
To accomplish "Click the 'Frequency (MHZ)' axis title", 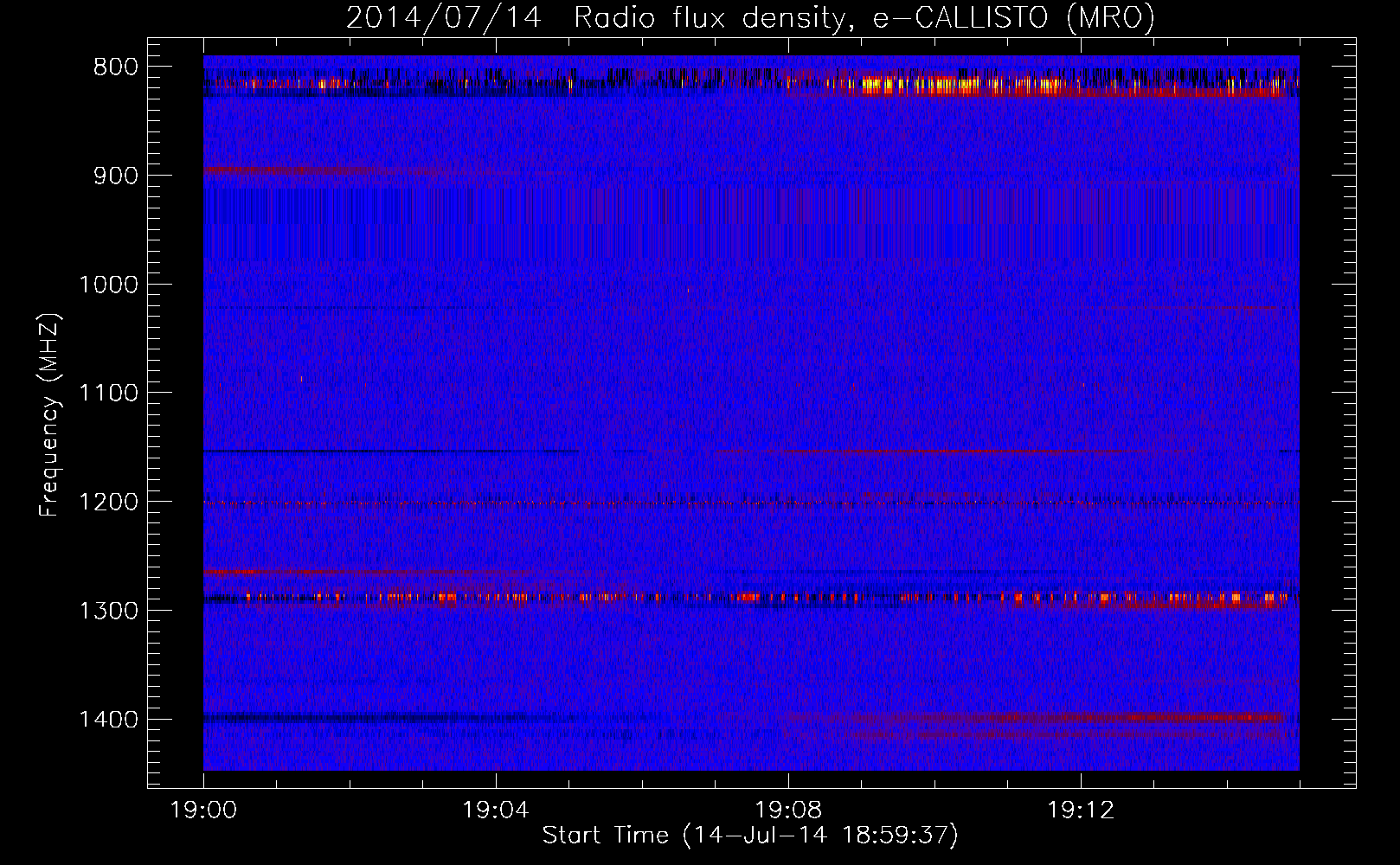I will click(x=50, y=414).
